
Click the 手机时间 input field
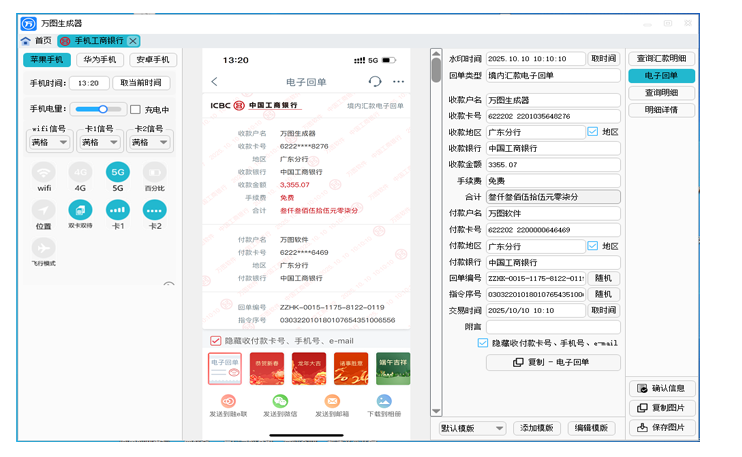click(x=89, y=83)
